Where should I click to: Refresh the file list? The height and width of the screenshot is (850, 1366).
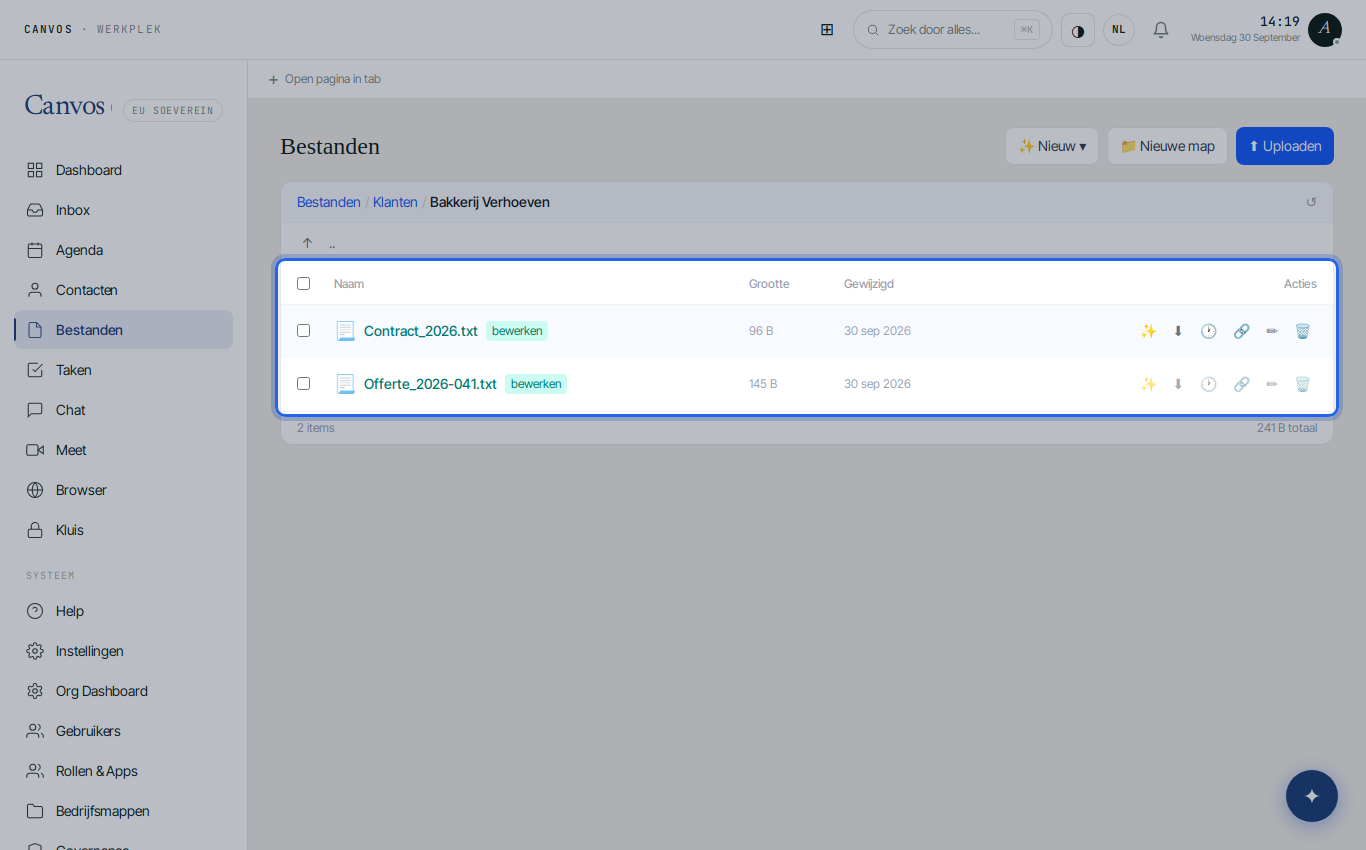(x=1311, y=202)
